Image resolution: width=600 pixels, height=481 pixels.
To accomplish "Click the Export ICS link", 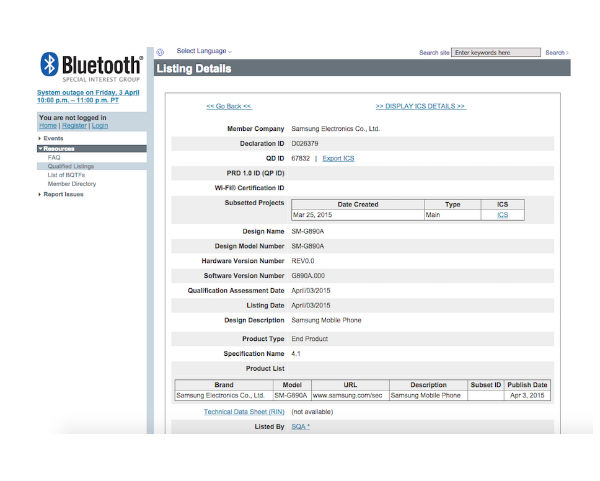I will click(338, 158).
